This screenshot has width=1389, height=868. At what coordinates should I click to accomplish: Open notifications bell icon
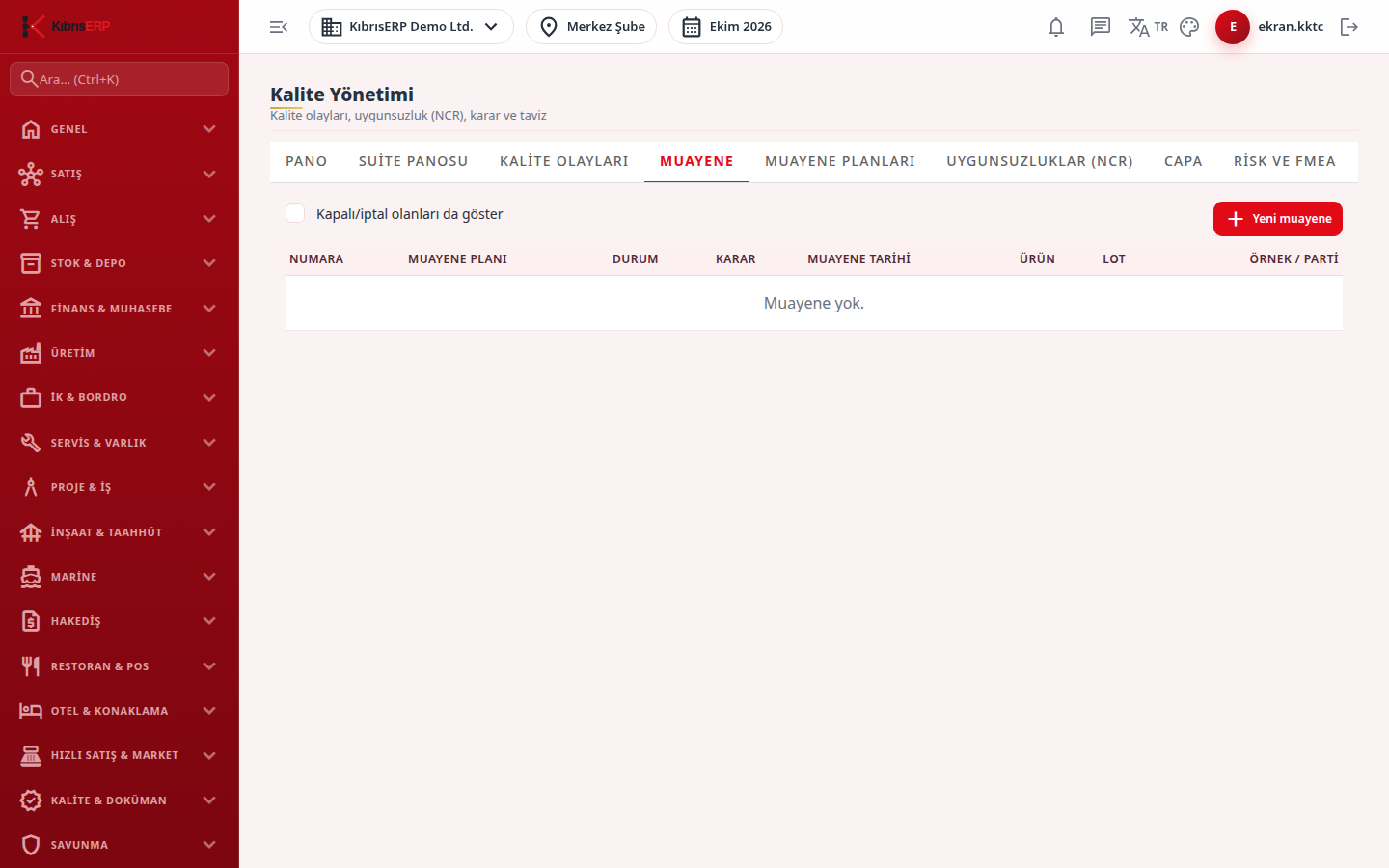[1056, 27]
